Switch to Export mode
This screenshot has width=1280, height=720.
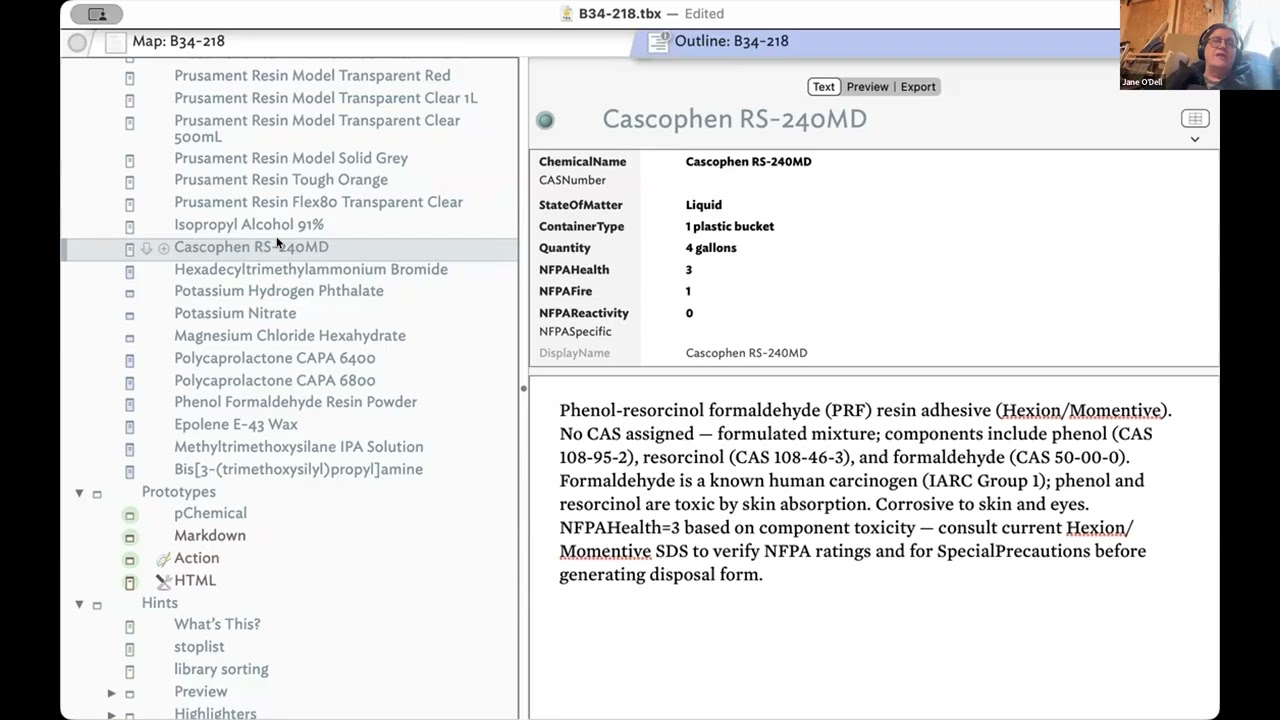coord(918,87)
